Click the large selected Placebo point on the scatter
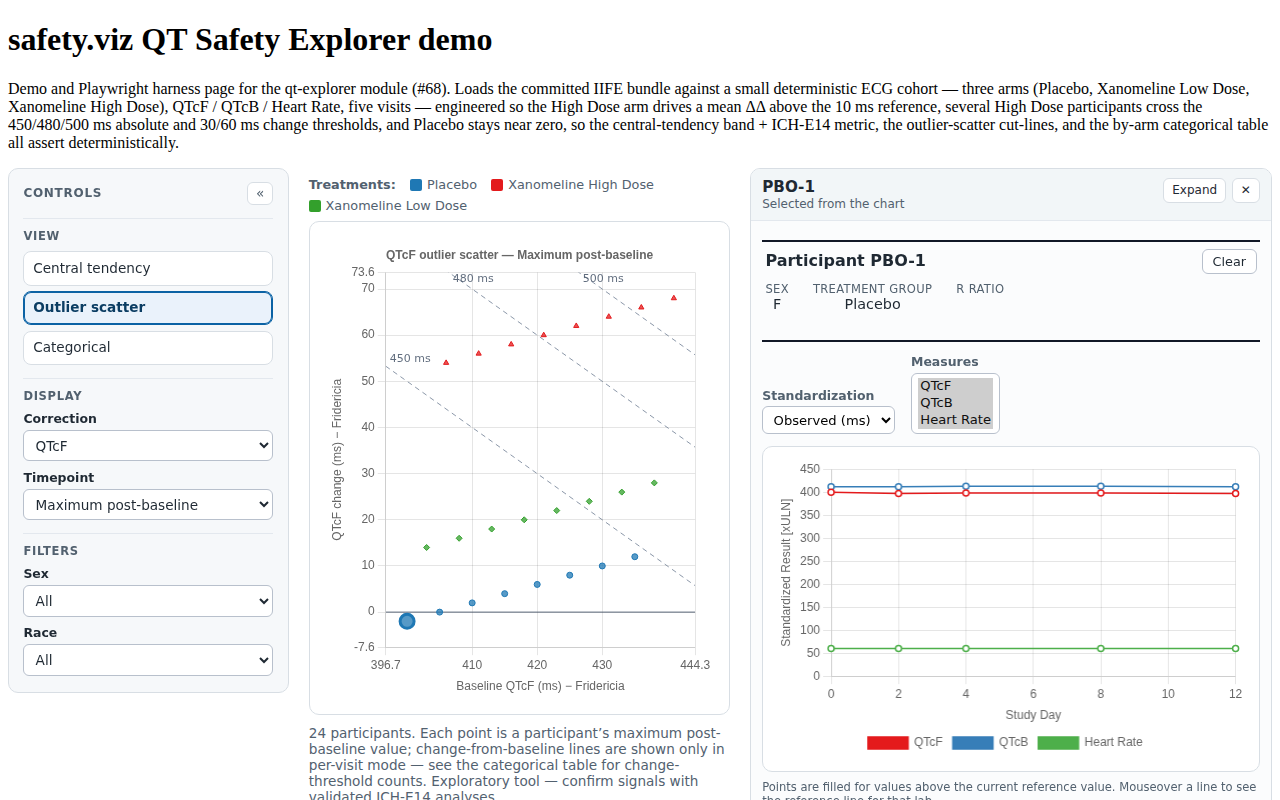This screenshot has height=800, width=1280. 407,621
